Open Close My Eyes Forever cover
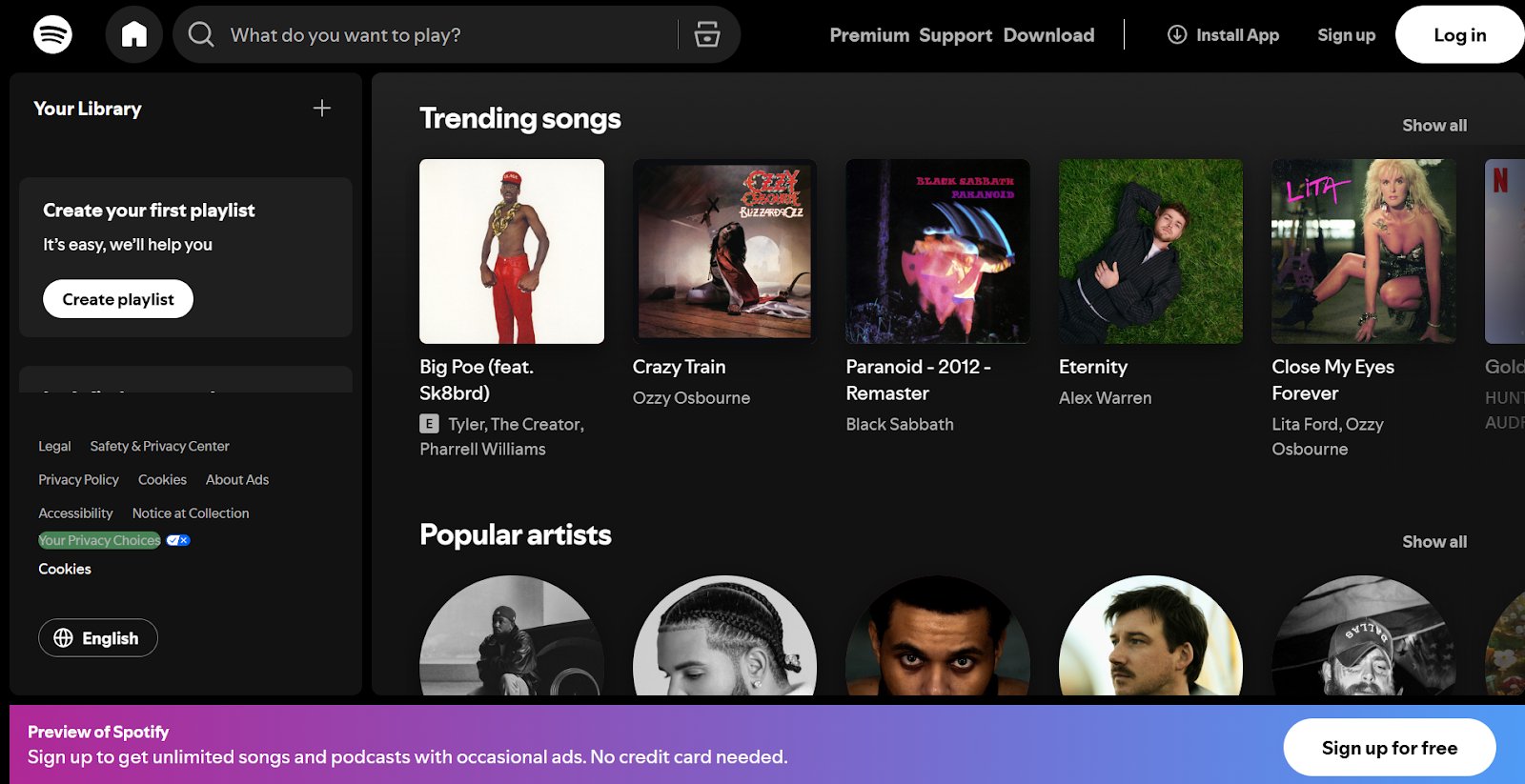Image resolution: width=1525 pixels, height=784 pixels. [1364, 251]
